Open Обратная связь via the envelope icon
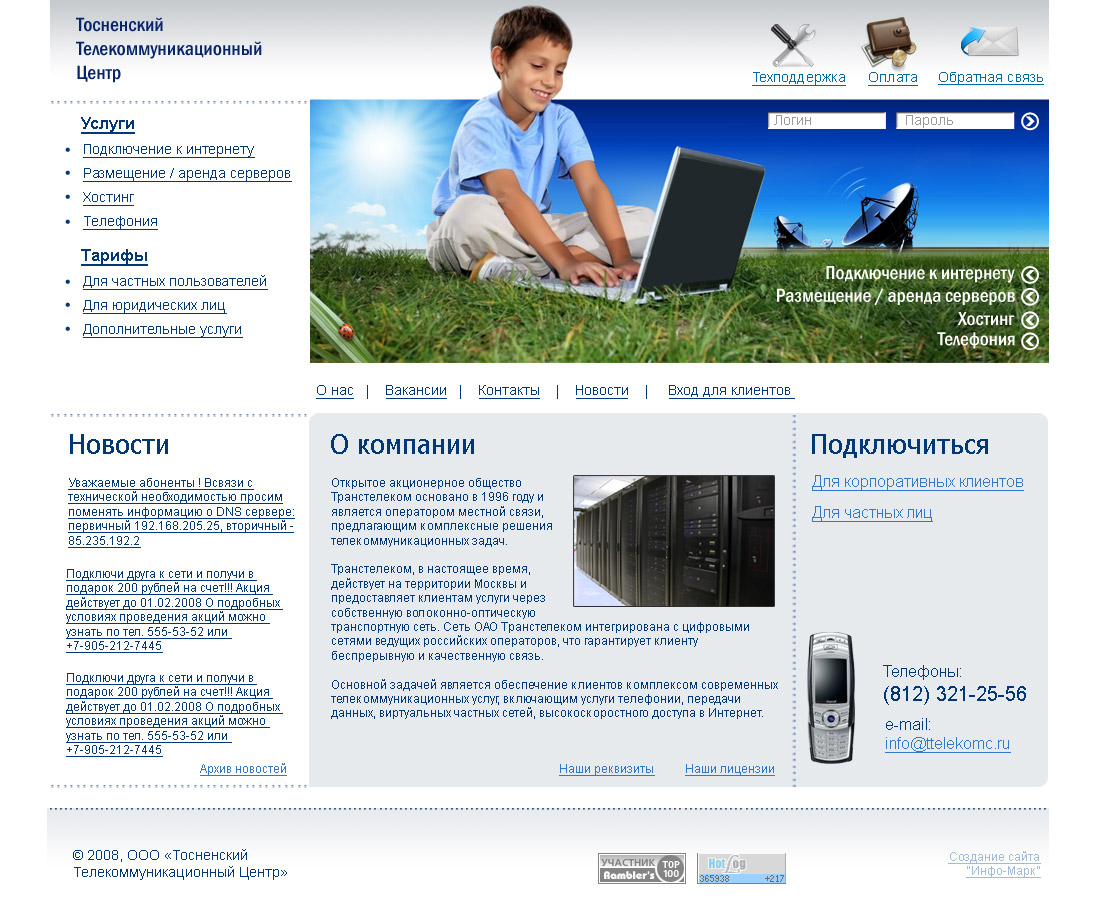The height and width of the screenshot is (910, 1100). (x=987, y=42)
